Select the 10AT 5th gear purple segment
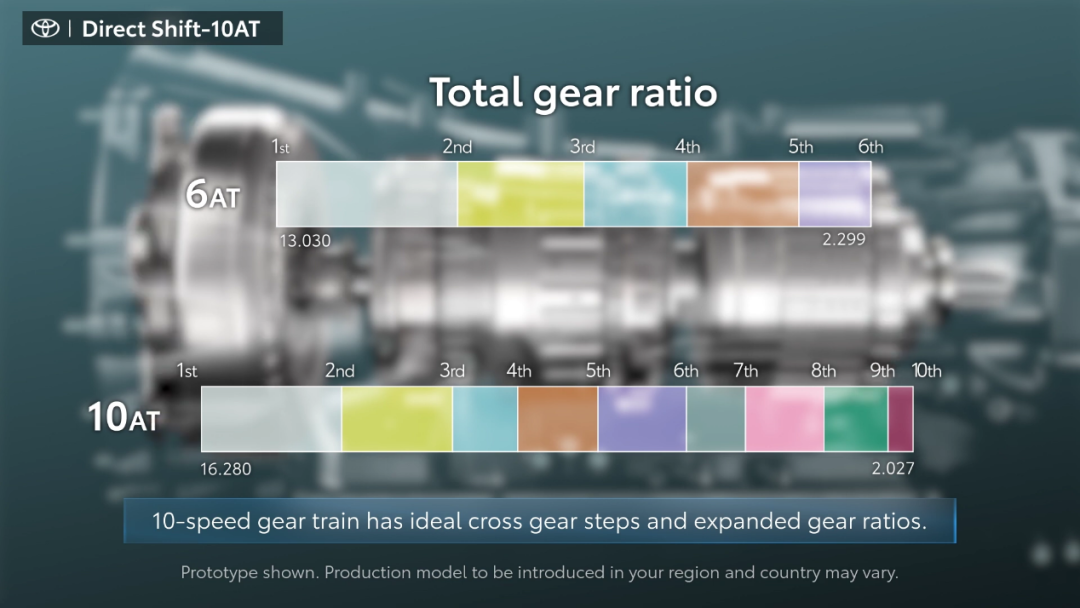Screen dimensions: 1080x608 click(642, 419)
